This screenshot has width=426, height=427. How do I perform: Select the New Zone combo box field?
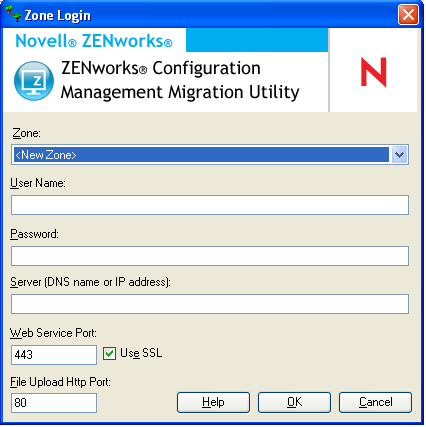pyautogui.click(x=210, y=155)
